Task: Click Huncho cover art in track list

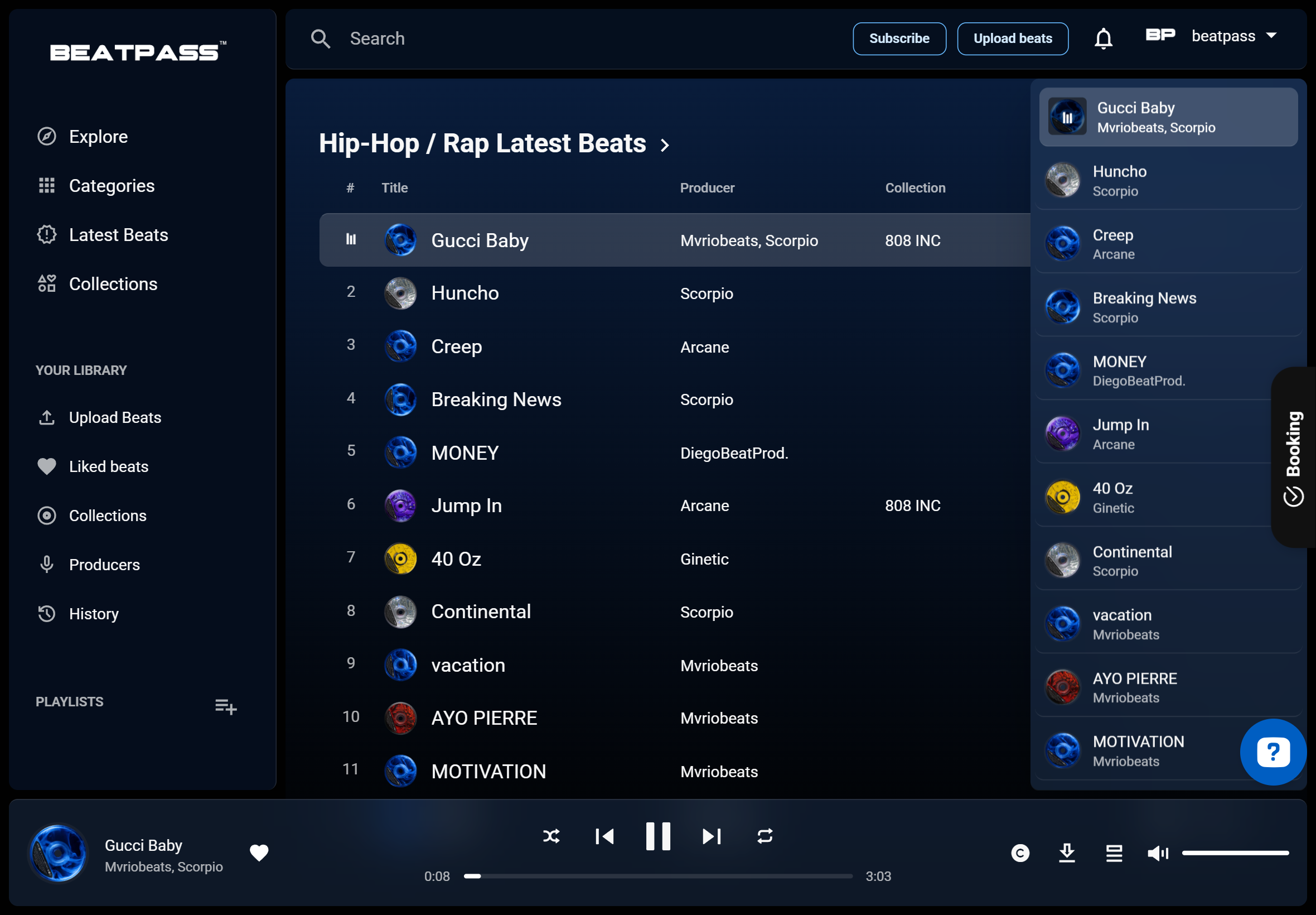Action: click(x=400, y=293)
